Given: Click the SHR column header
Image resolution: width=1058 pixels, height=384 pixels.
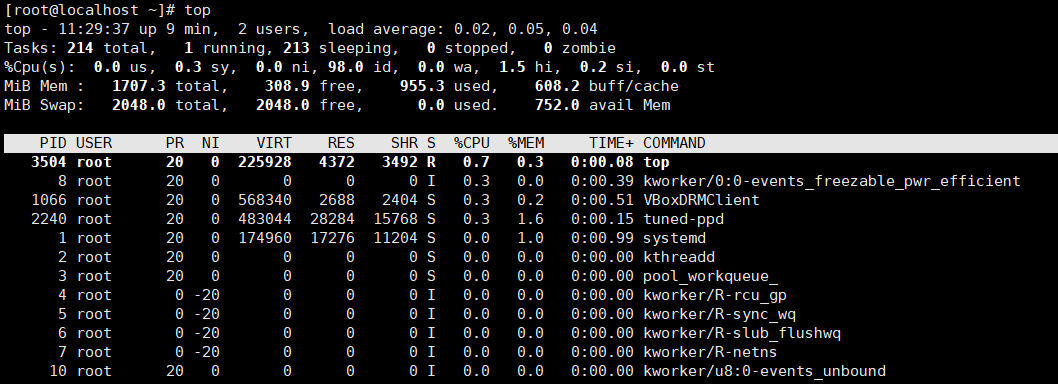Looking at the screenshot, I should (404, 143).
